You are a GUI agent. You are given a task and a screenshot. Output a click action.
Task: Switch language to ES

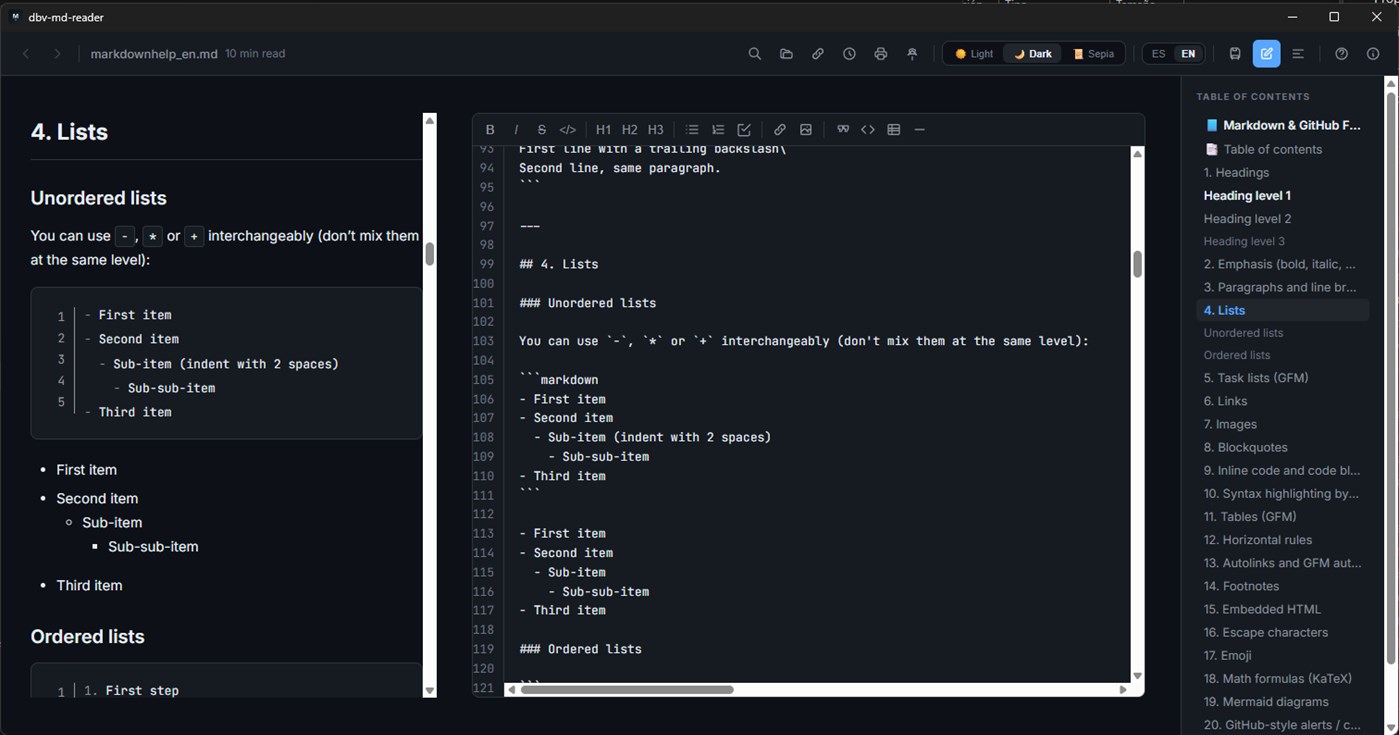(x=1158, y=54)
